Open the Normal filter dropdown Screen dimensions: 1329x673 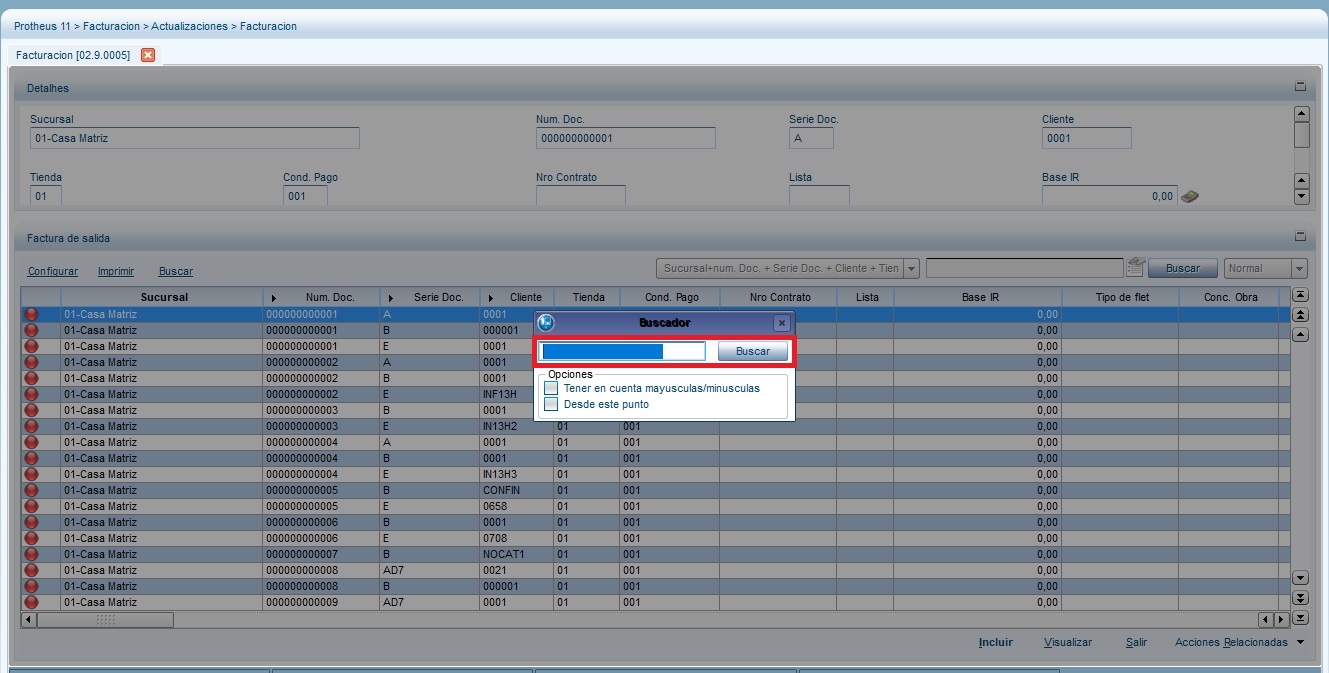(1299, 268)
